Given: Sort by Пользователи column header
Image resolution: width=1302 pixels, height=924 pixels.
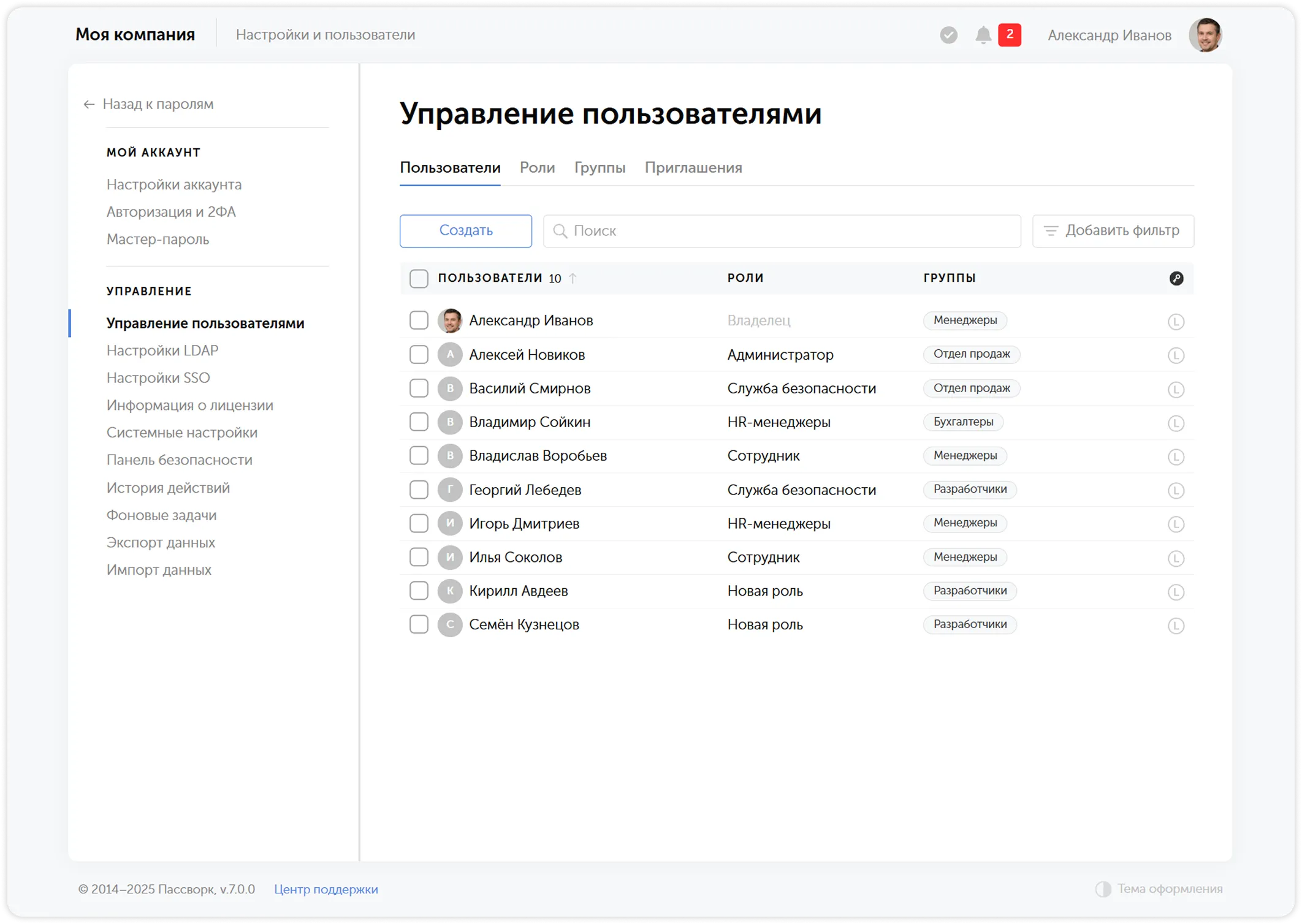Looking at the screenshot, I should [490, 278].
